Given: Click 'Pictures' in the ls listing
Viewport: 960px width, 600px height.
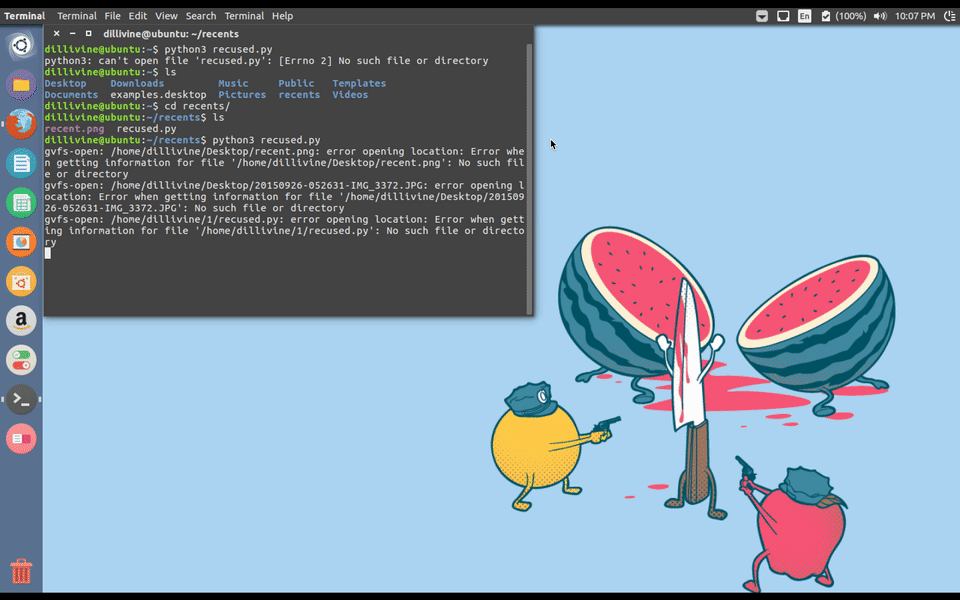Looking at the screenshot, I should 242,95.
